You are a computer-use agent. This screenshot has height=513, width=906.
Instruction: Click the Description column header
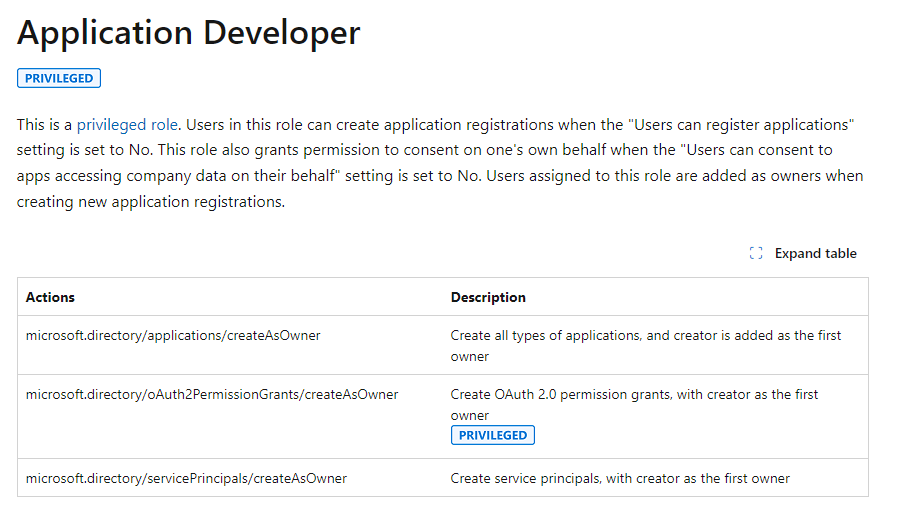[488, 297]
